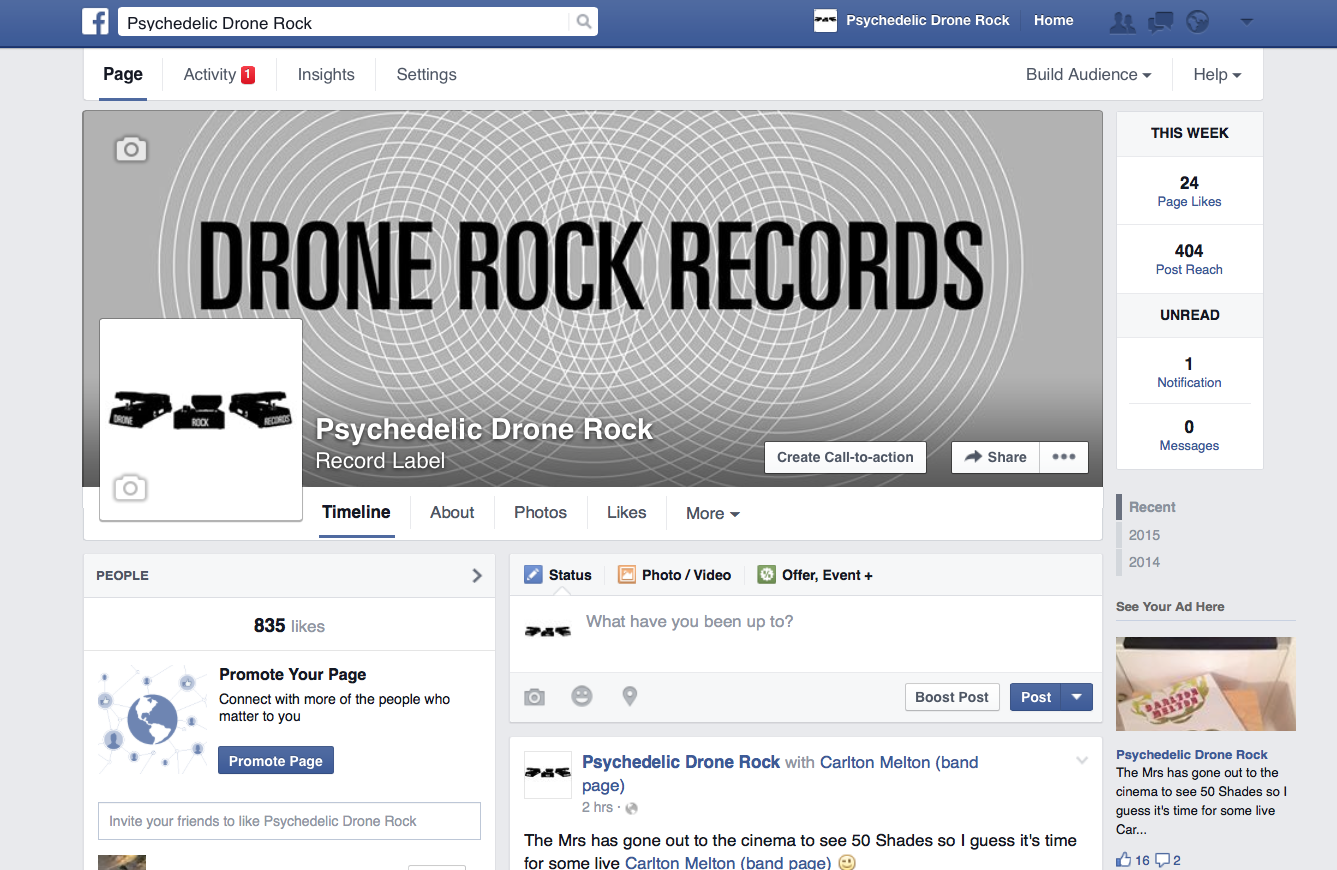Open the Insights tab
The height and width of the screenshot is (870, 1337).
[326, 75]
